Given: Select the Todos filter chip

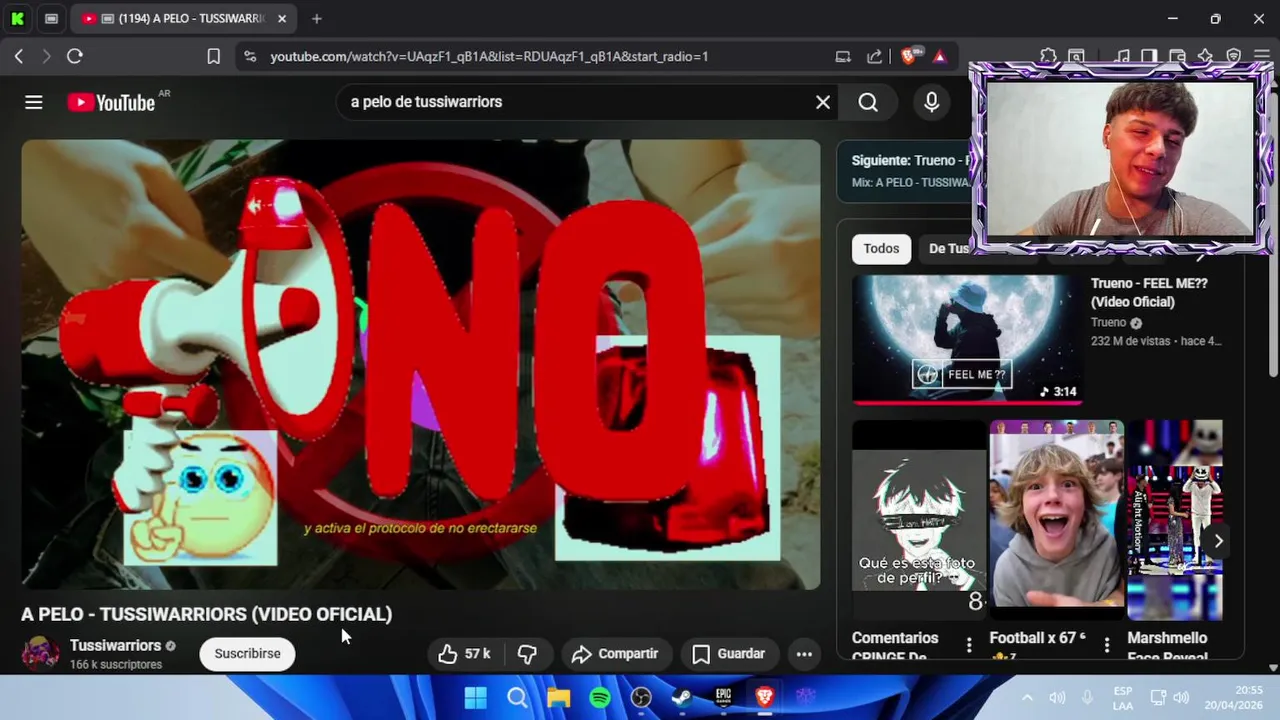Looking at the screenshot, I should coord(881,249).
